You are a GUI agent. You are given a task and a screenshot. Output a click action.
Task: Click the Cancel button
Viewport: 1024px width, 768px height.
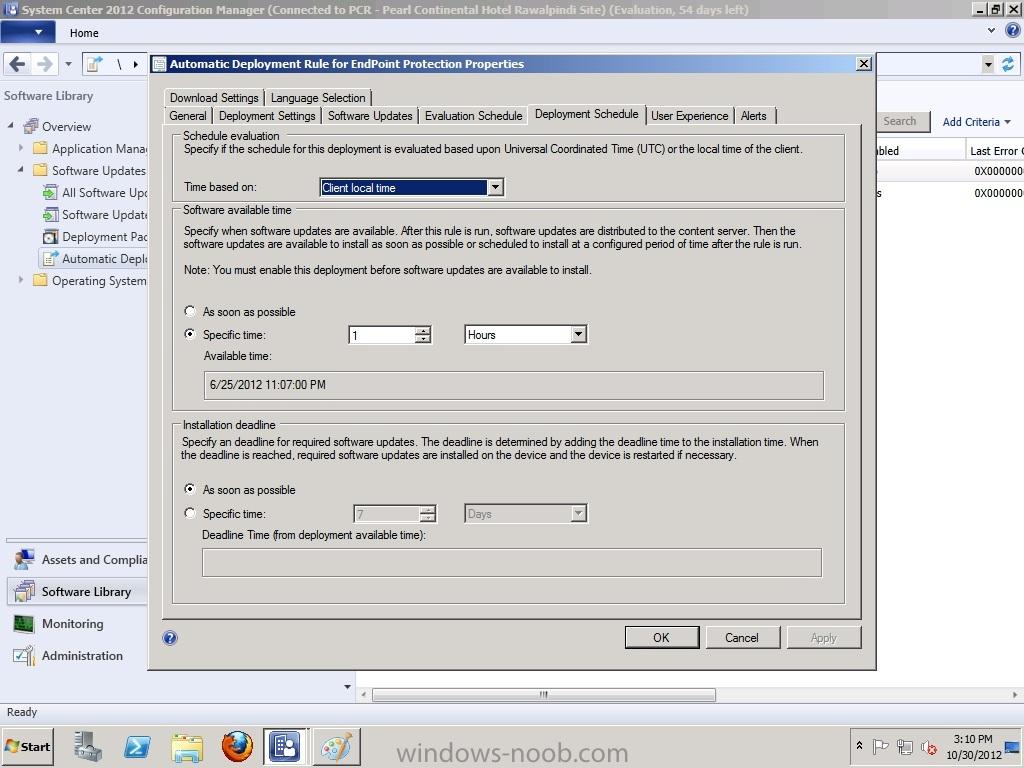[742, 637]
